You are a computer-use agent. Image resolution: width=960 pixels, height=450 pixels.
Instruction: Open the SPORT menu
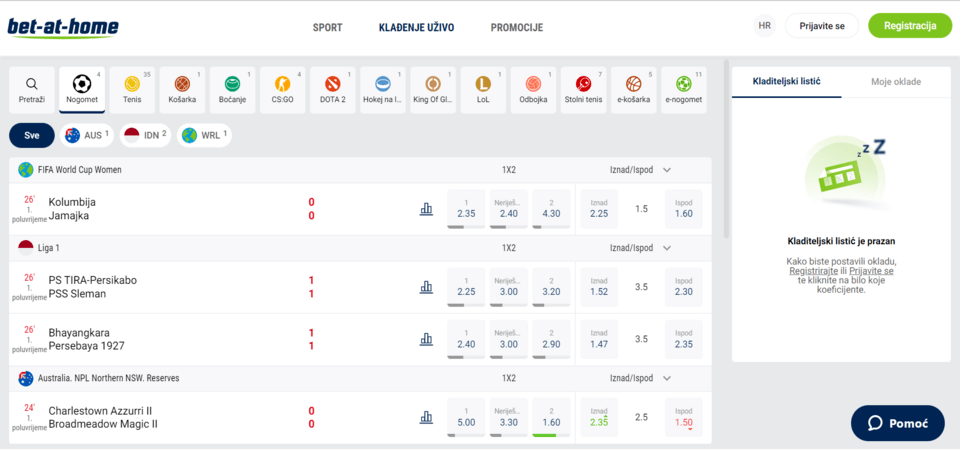coord(328,28)
